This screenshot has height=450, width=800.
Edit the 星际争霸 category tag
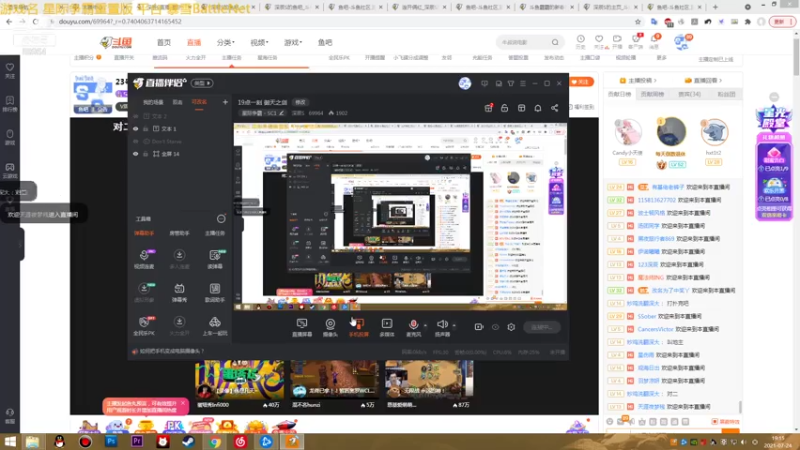pyautogui.click(x=262, y=113)
